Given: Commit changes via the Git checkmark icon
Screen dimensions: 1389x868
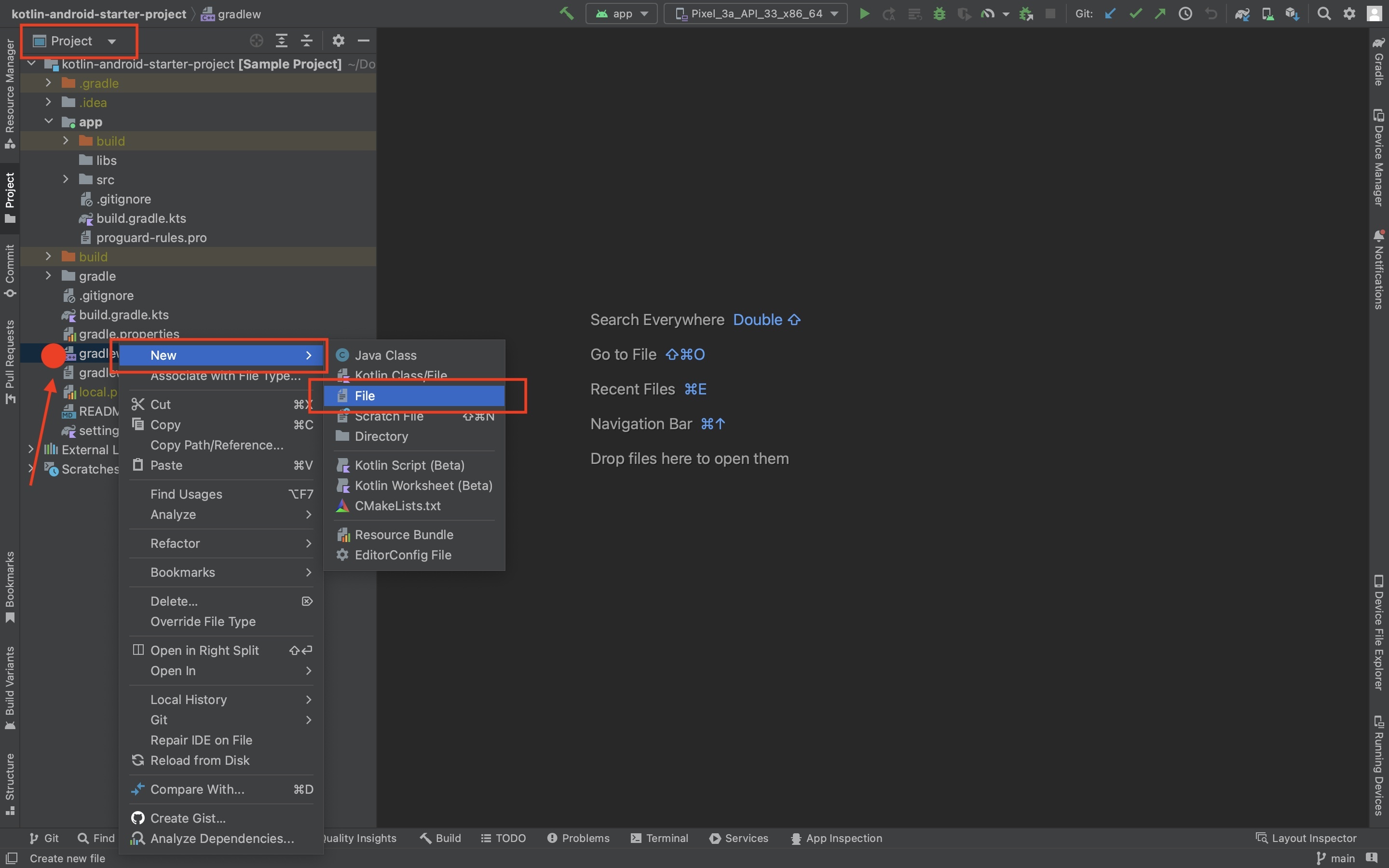Looking at the screenshot, I should click(x=1135, y=13).
